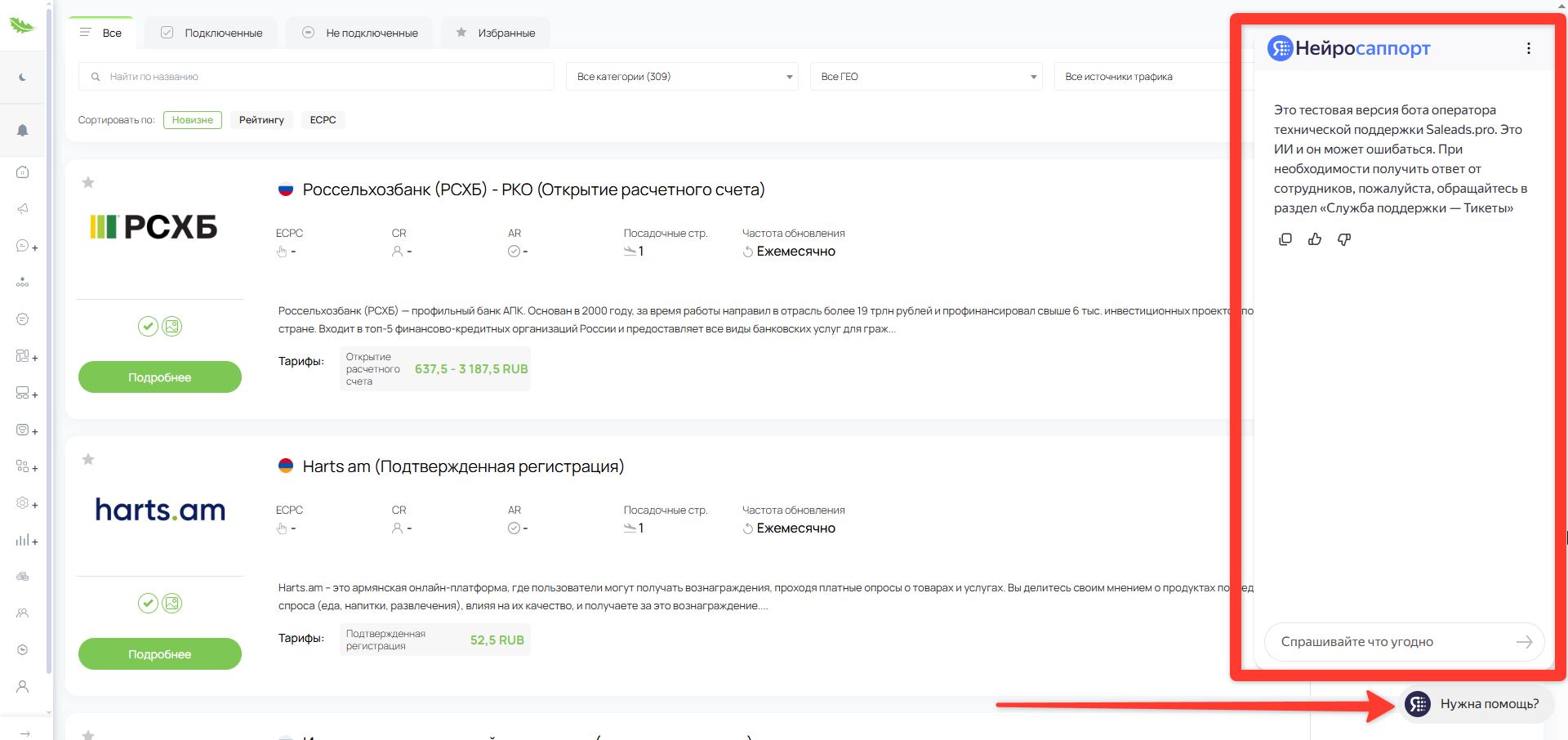Open notifications bell in sidebar
The height and width of the screenshot is (740, 1568).
click(x=23, y=131)
